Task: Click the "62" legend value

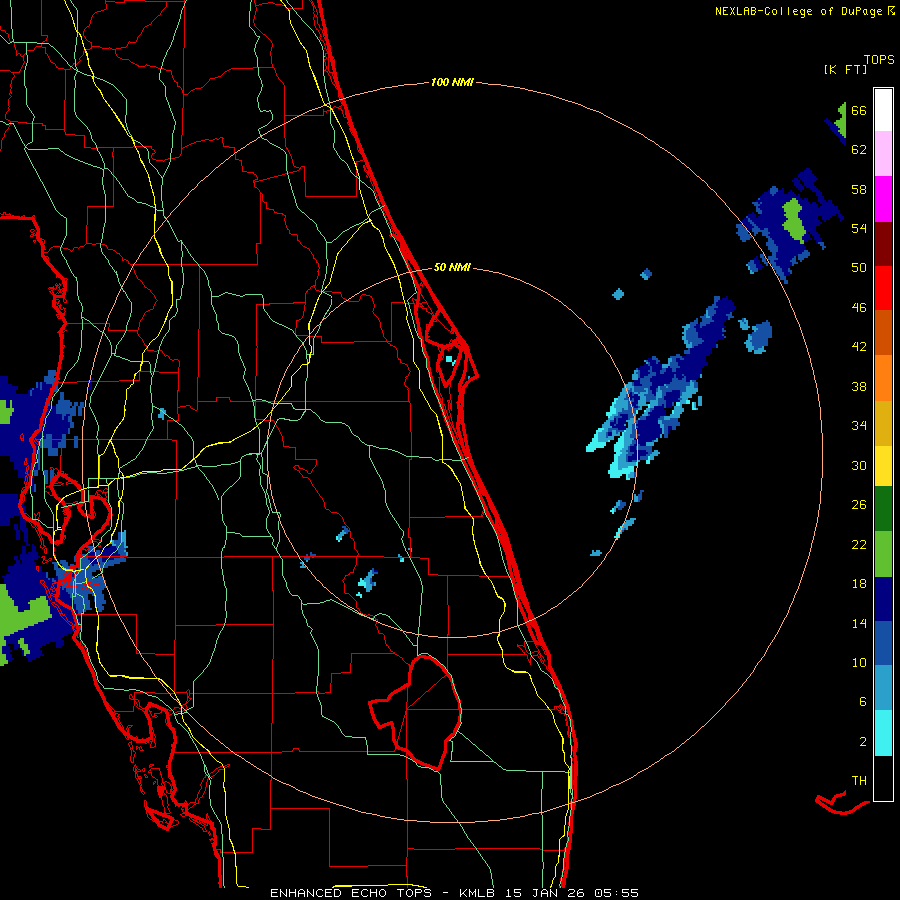Action: click(x=859, y=150)
